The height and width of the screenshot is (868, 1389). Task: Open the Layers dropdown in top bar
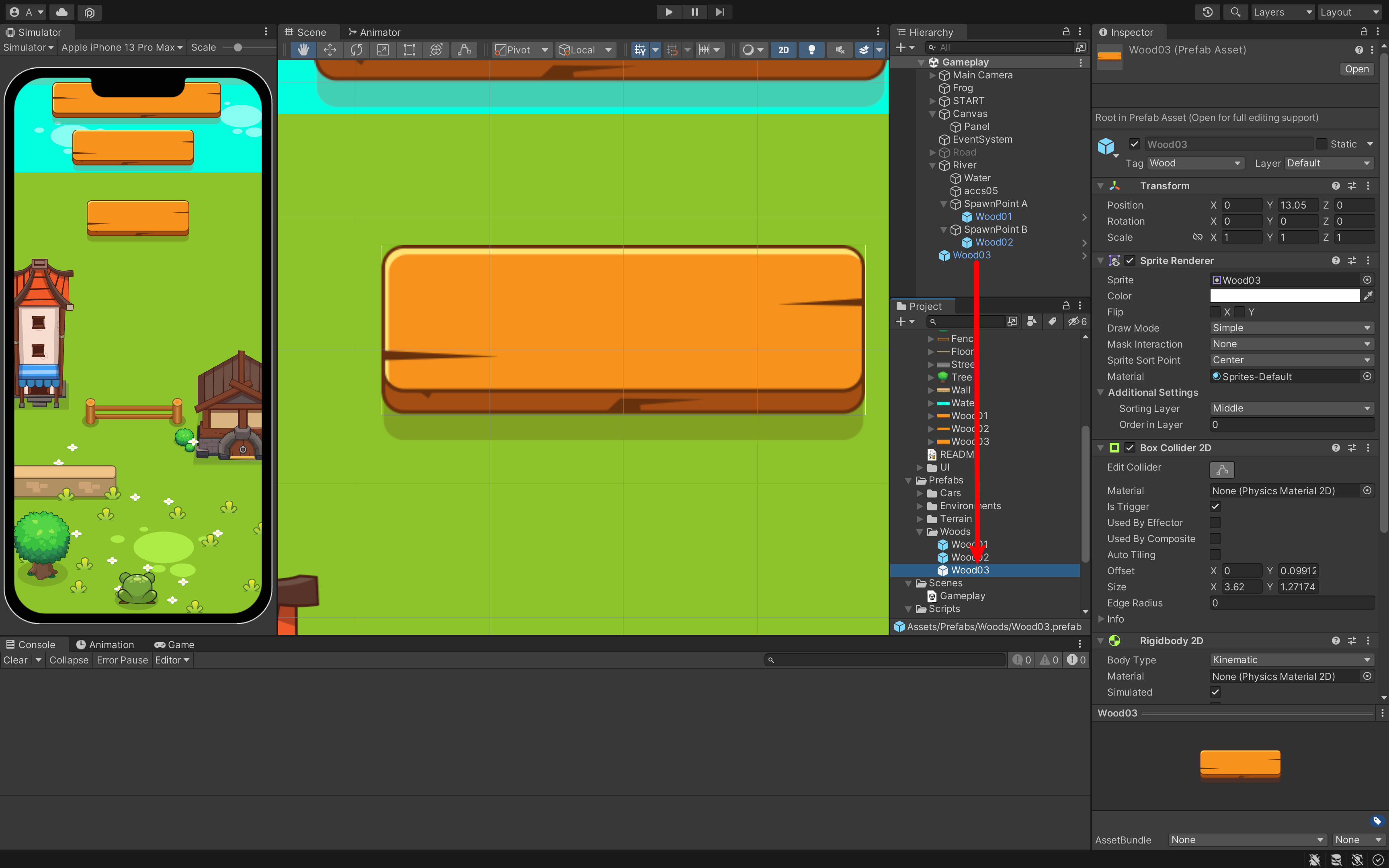click(1282, 12)
